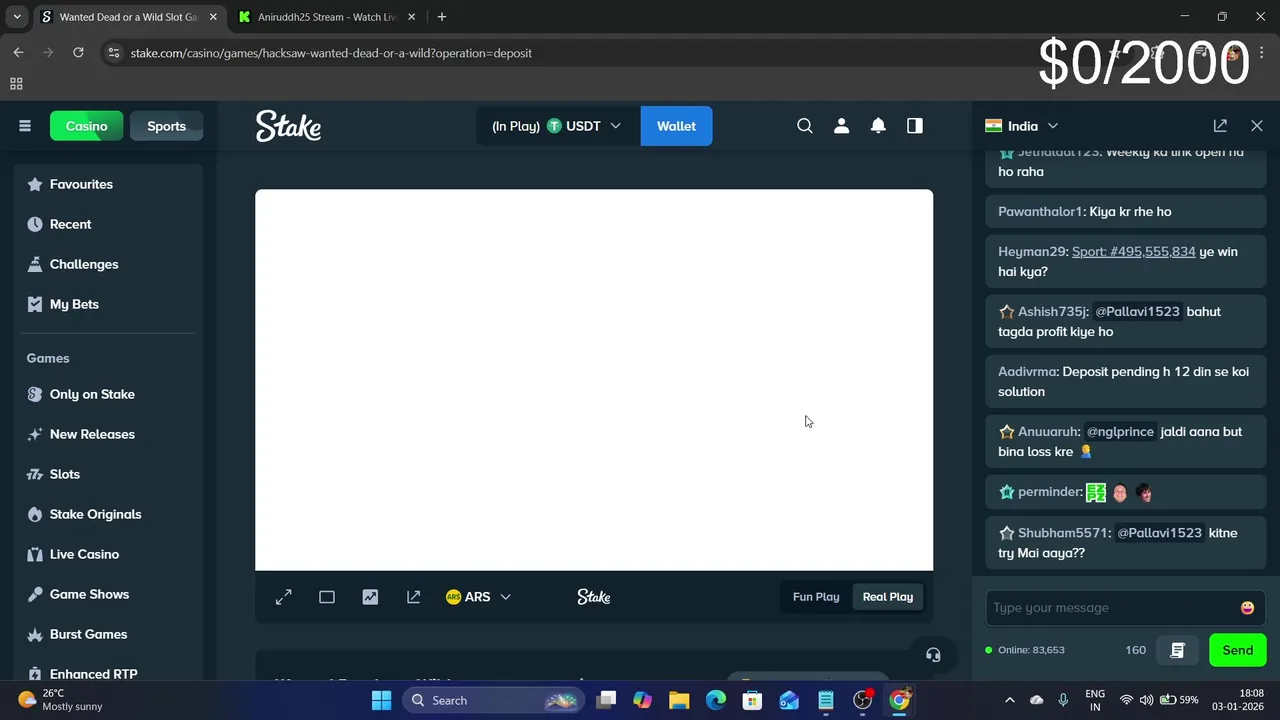
Task: Open the user profile icon
Action: point(842,126)
